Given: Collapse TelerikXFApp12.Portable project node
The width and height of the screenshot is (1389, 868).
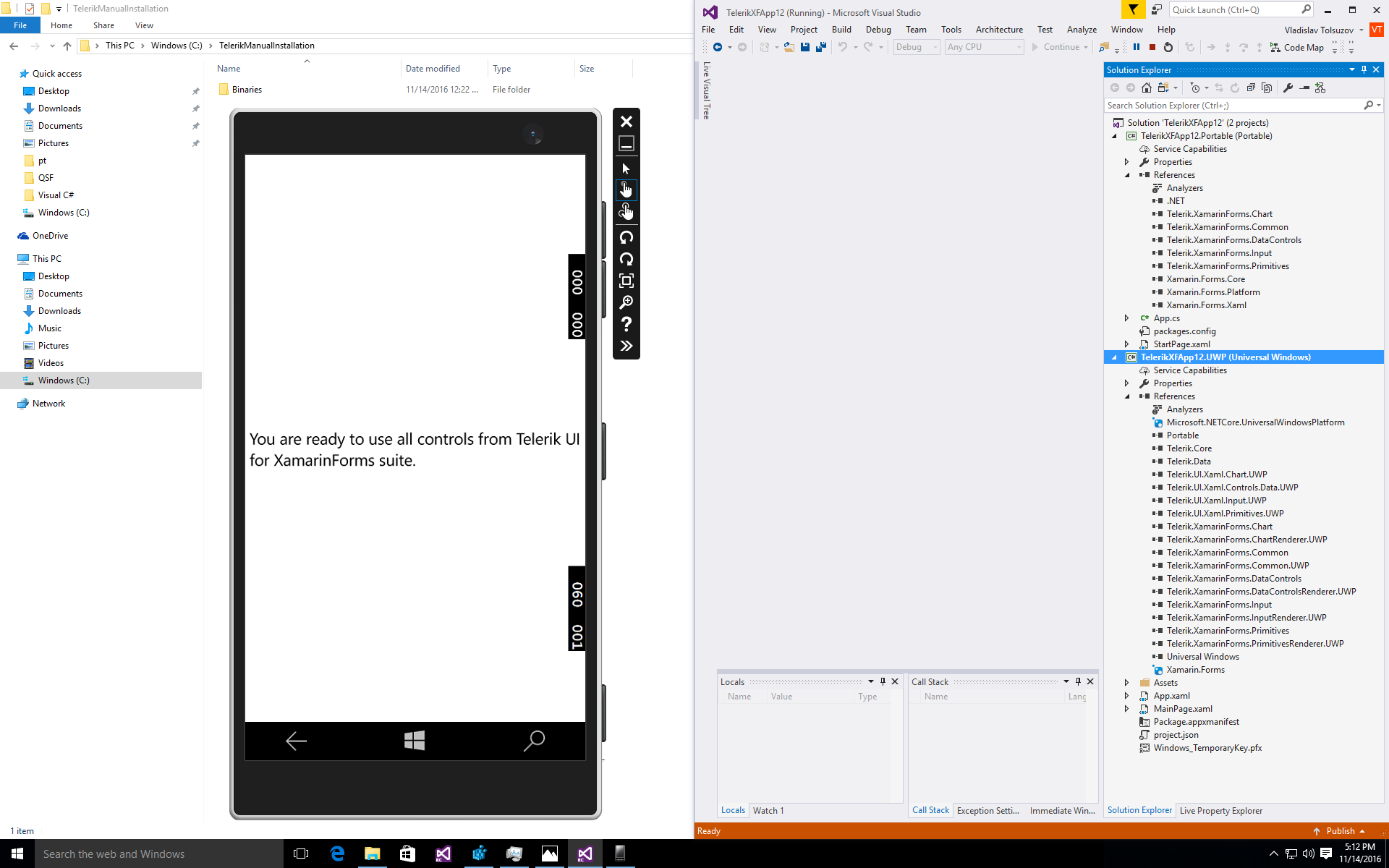Looking at the screenshot, I should coord(1114,136).
